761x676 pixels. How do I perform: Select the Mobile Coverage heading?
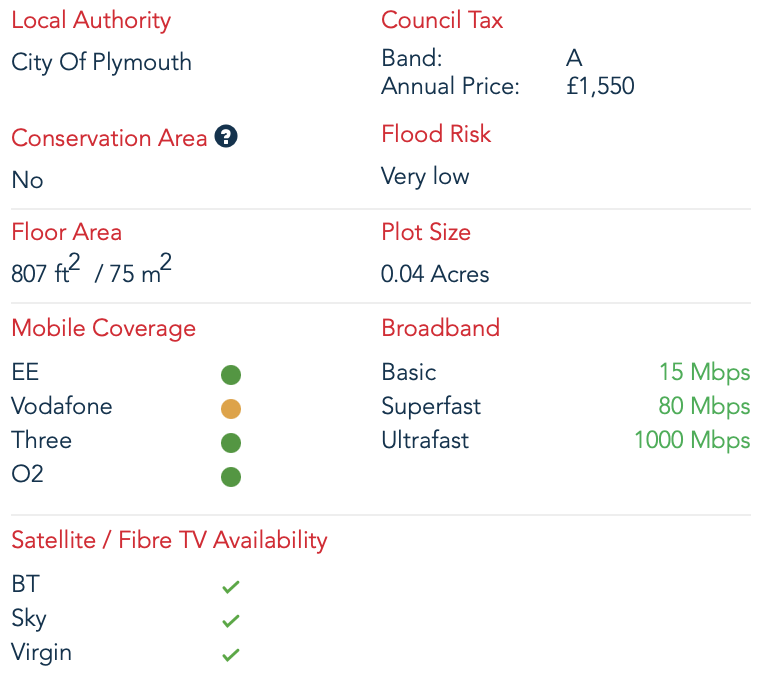pyautogui.click(x=103, y=328)
